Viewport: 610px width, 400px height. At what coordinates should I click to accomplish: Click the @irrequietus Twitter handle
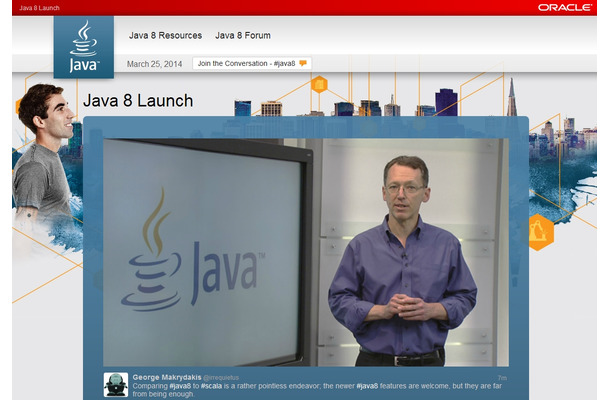(x=221, y=377)
